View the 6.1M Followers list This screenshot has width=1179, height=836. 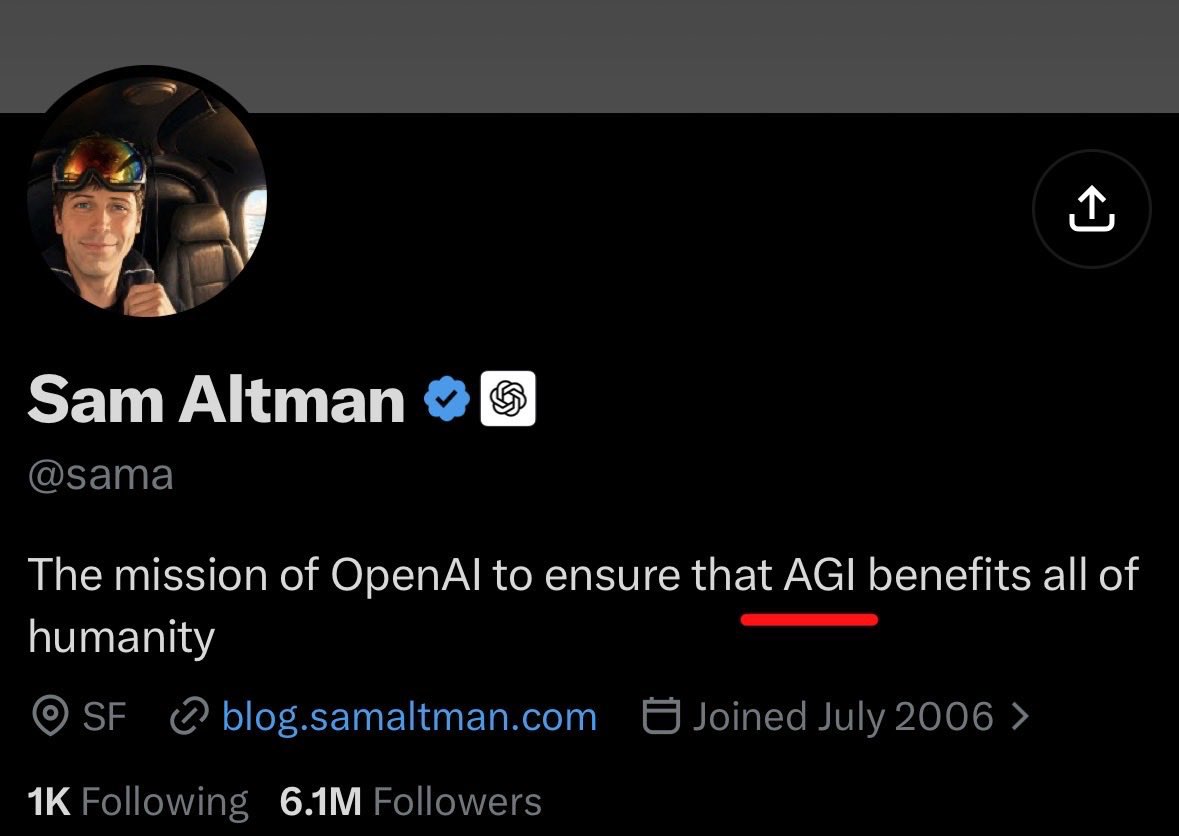(411, 801)
